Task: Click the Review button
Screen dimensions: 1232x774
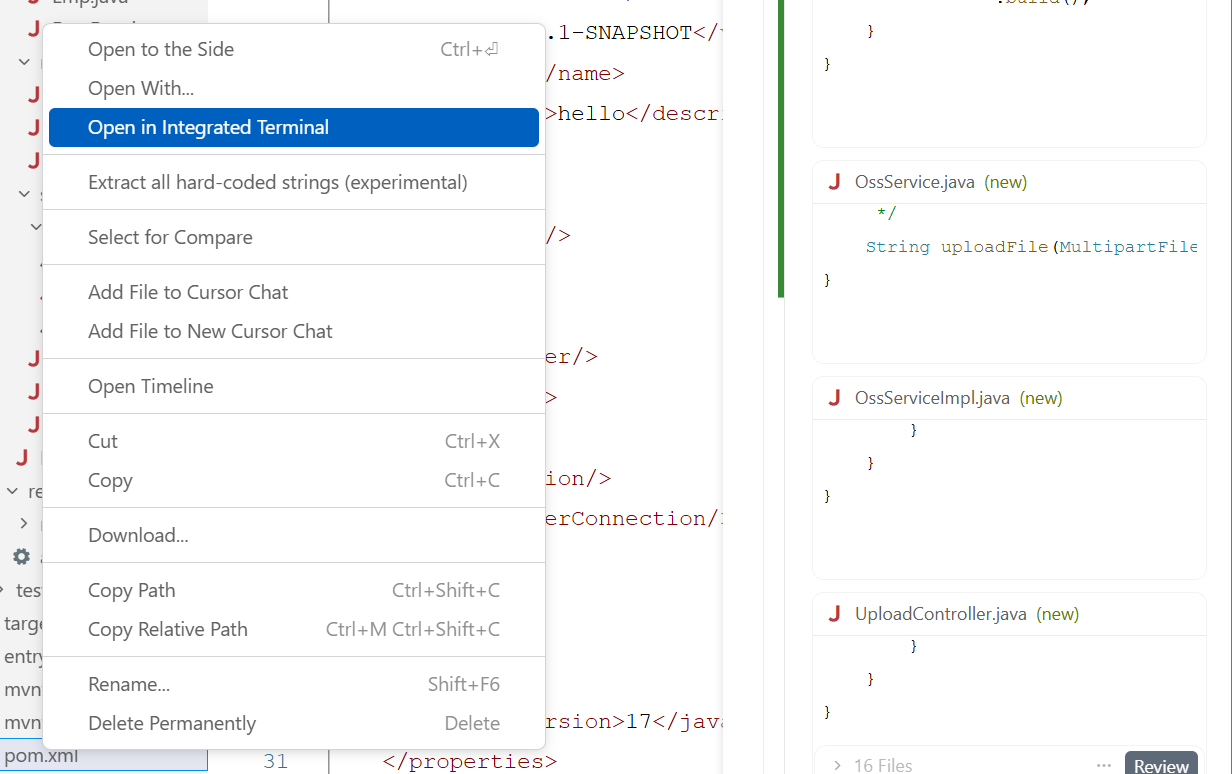Action: click(x=1161, y=765)
